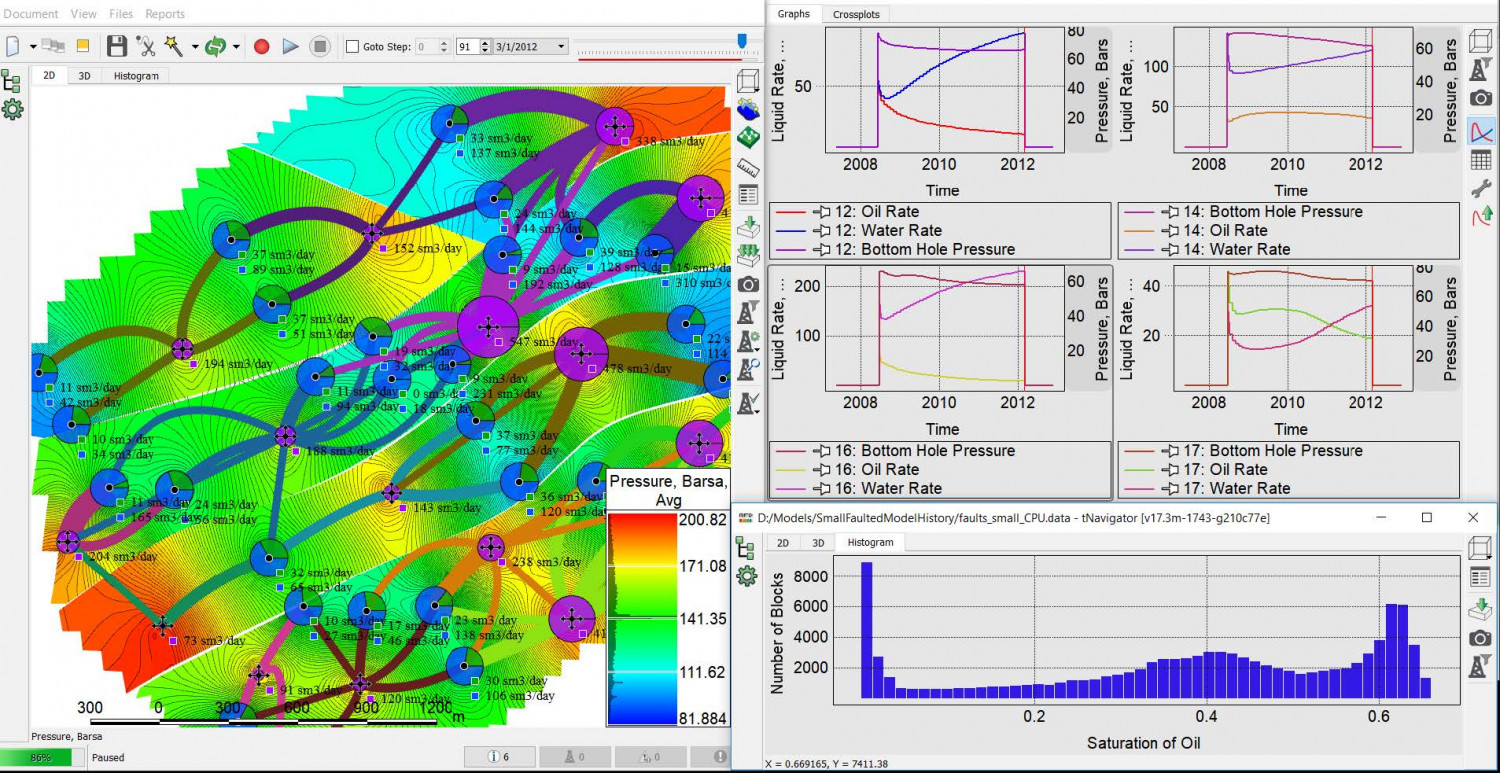Click the Save floppy disk icon
The image size is (1500, 773).
pyautogui.click(x=117, y=46)
